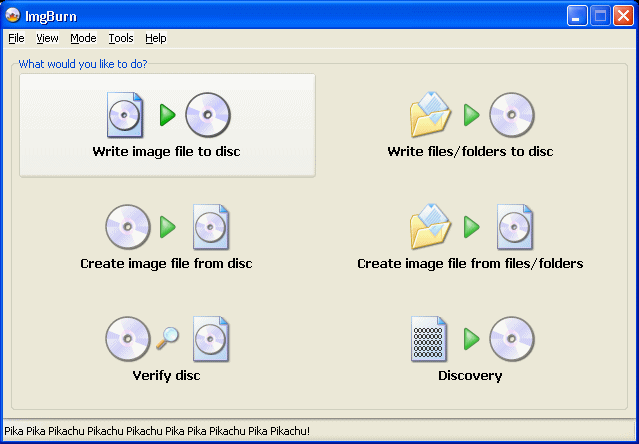Click the folder icon above 'Create image file from files/folders'
The width and height of the screenshot is (639, 444).
coord(430,226)
